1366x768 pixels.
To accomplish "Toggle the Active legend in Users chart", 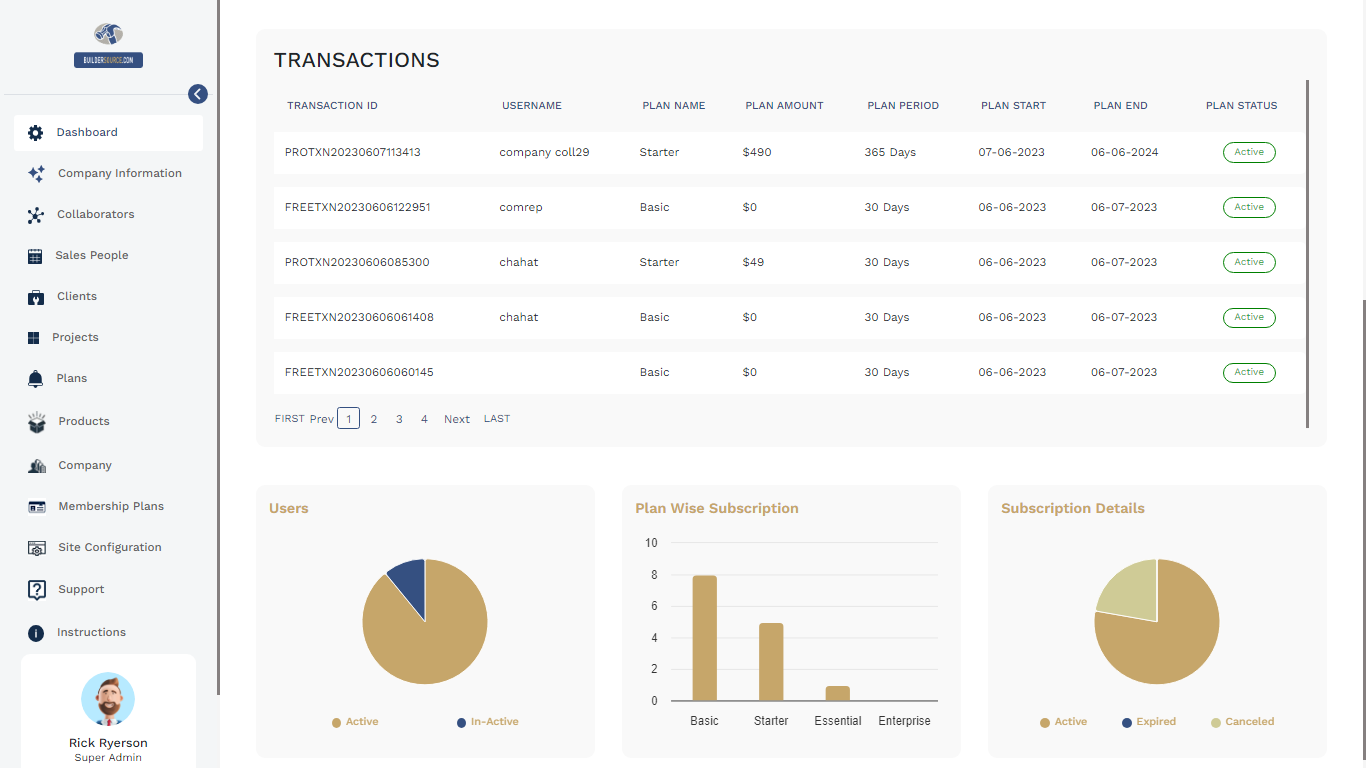I will point(355,722).
